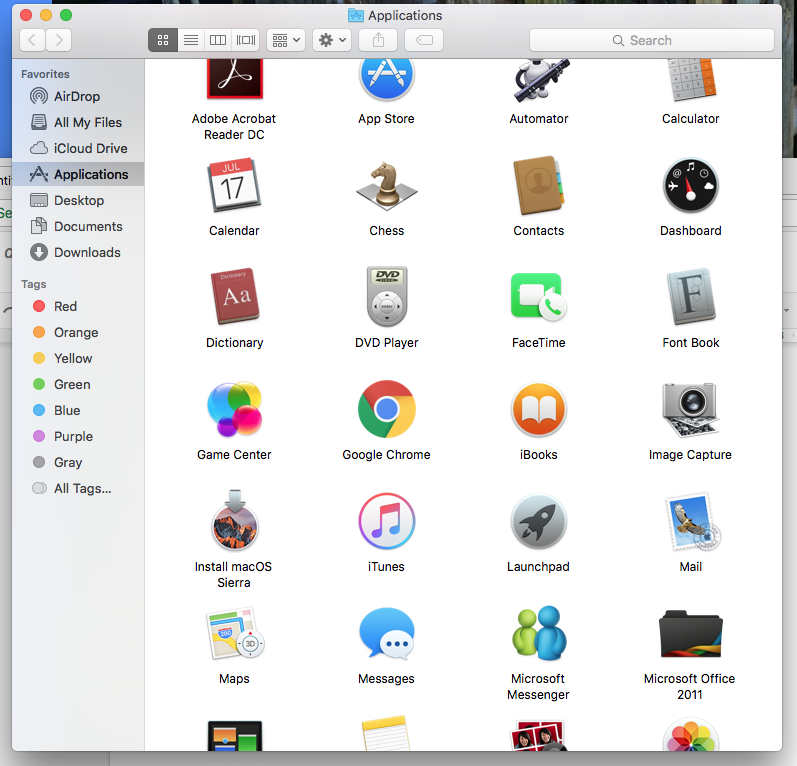Switch to column view mode
The height and width of the screenshot is (766, 797).
tap(218, 40)
